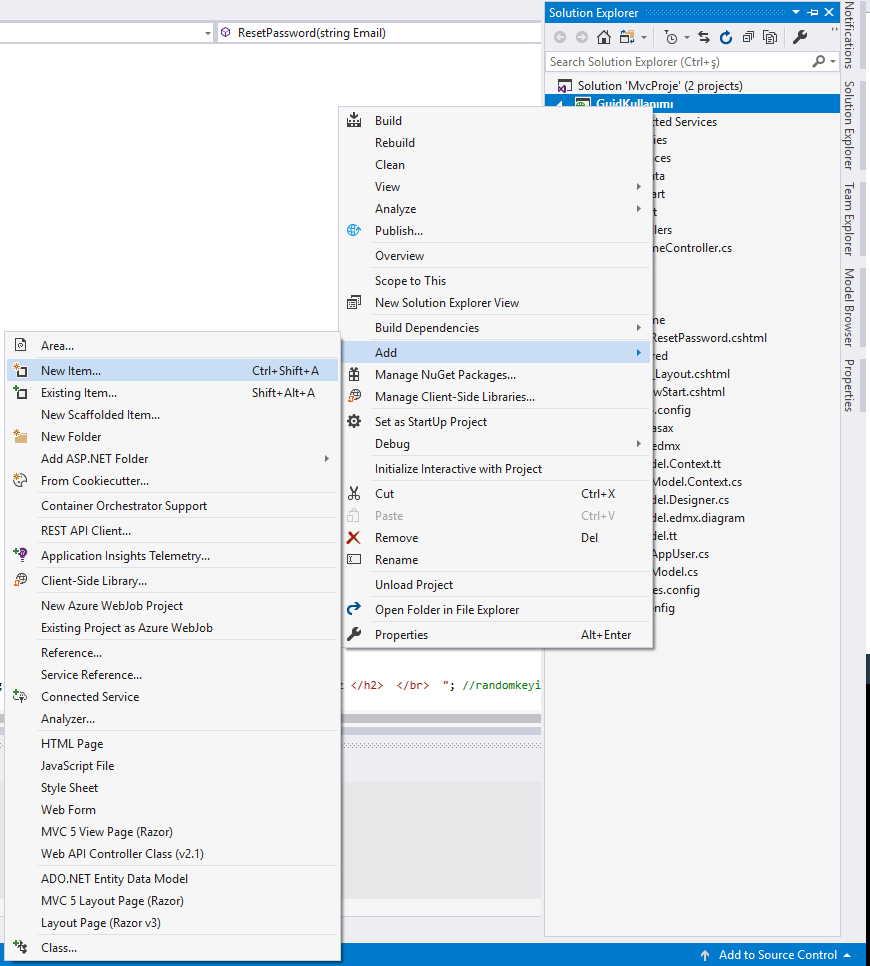Open search options dropdown arrow

[833, 61]
